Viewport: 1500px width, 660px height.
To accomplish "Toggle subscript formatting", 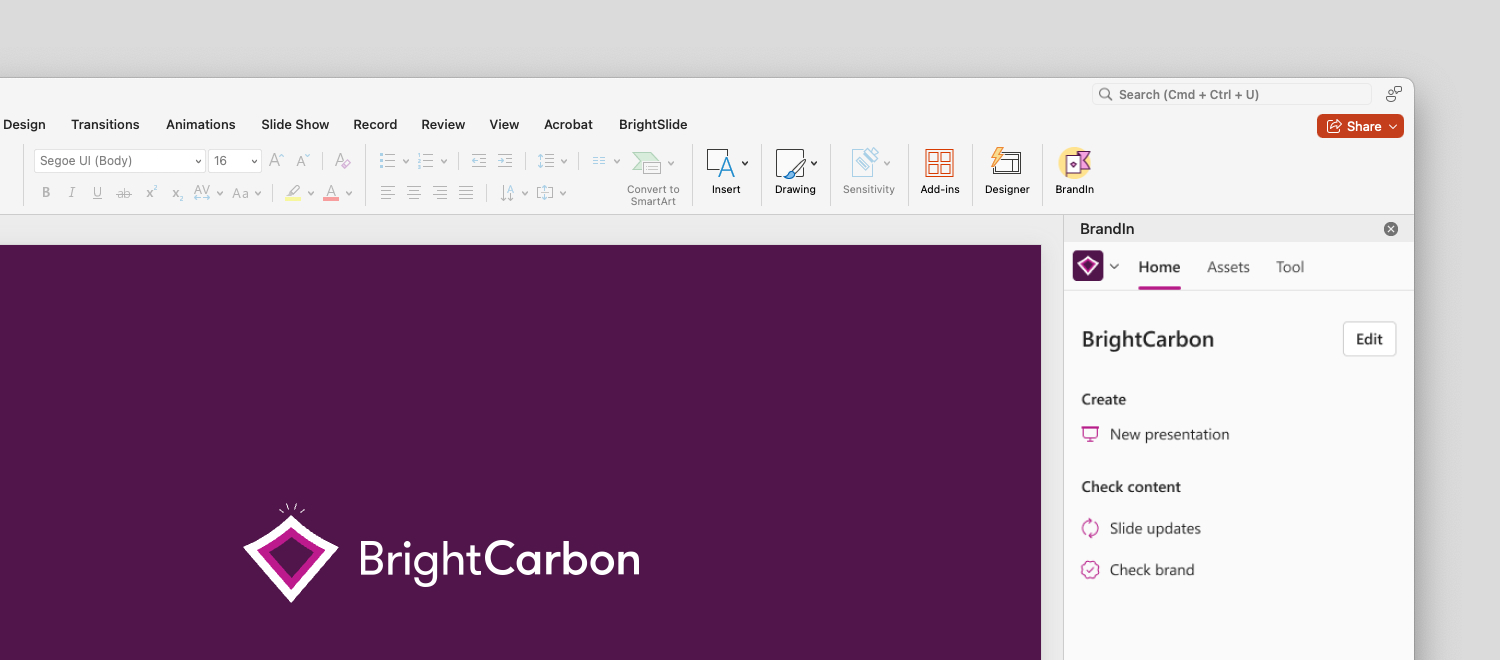I will [177, 193].
